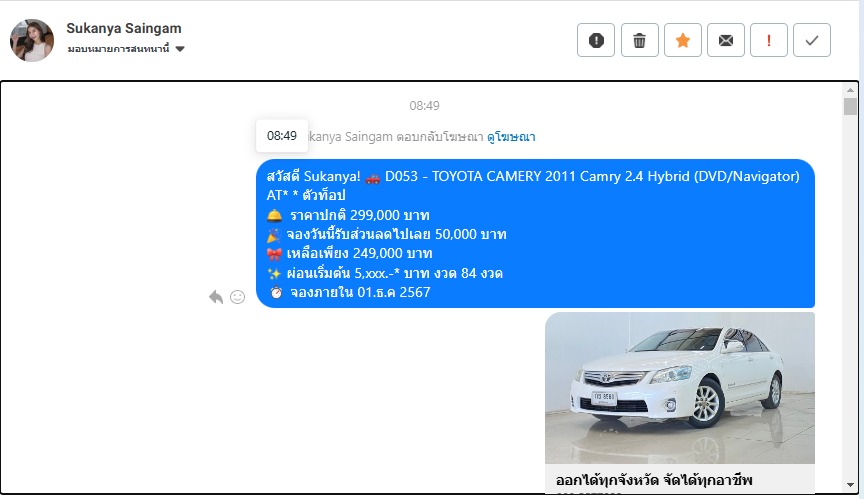Reply to message using arrow icon
This screenshot has width=864, height=499.
coord(216,297)
